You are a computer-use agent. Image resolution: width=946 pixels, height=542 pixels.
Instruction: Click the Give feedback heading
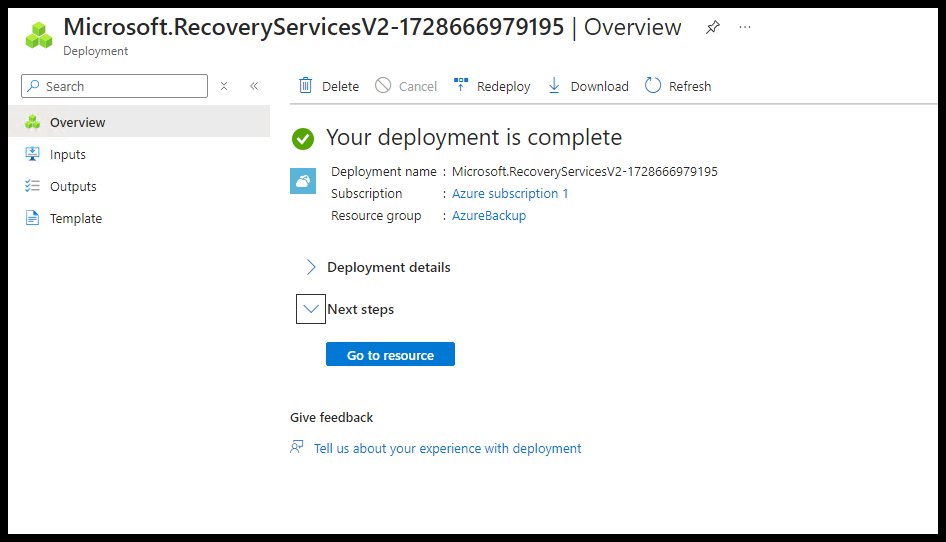tap(331, 418)
